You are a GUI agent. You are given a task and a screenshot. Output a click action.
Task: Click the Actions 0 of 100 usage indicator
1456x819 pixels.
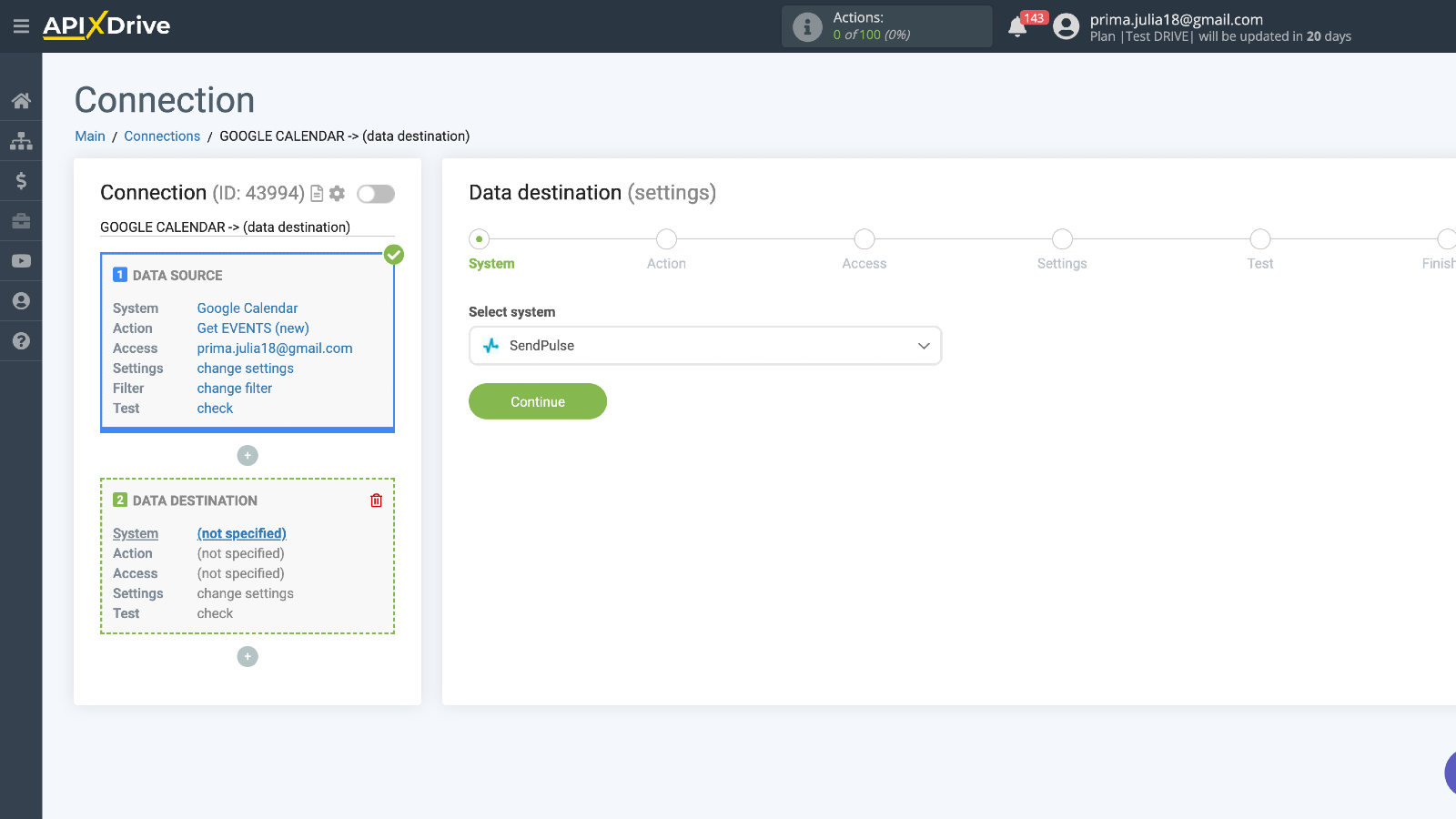tap(885, 26)
